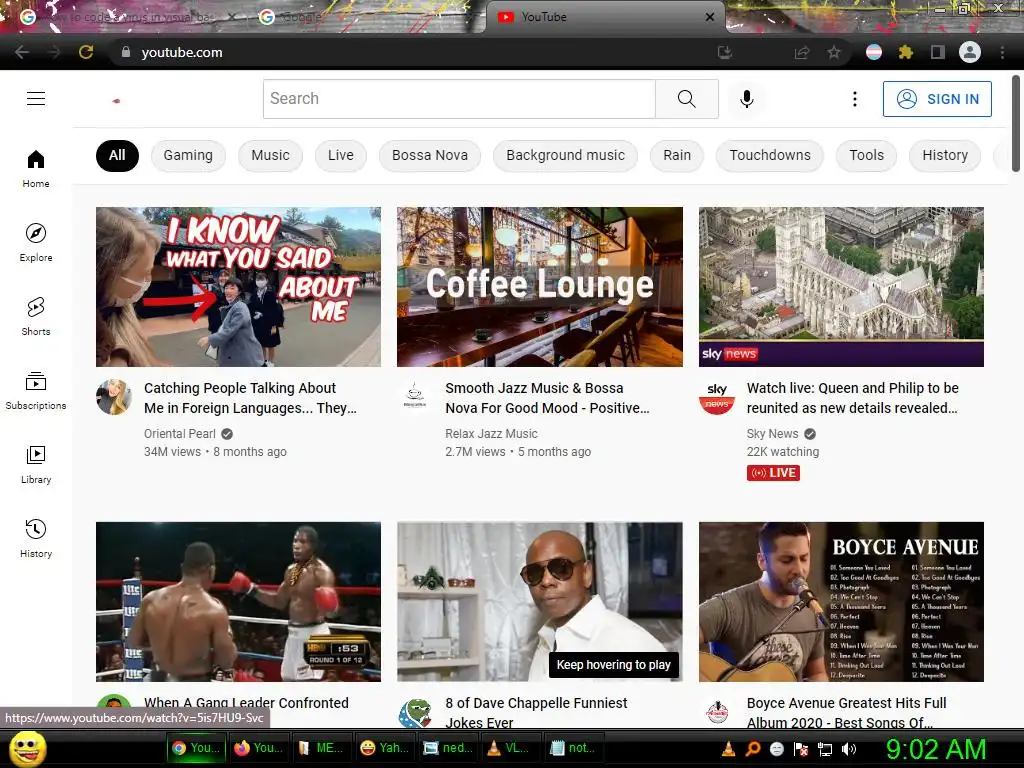Click the search magnifier button
Image resolution: width=1024 pixels, height=768 pixels.
tap(686, 99)
